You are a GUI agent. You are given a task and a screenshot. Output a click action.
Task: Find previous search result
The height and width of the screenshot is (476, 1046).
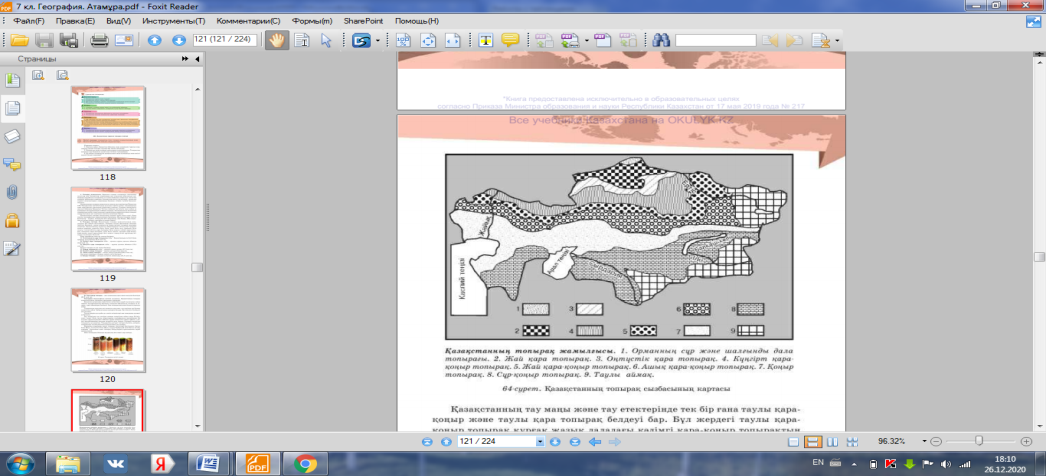click(770, 41)
